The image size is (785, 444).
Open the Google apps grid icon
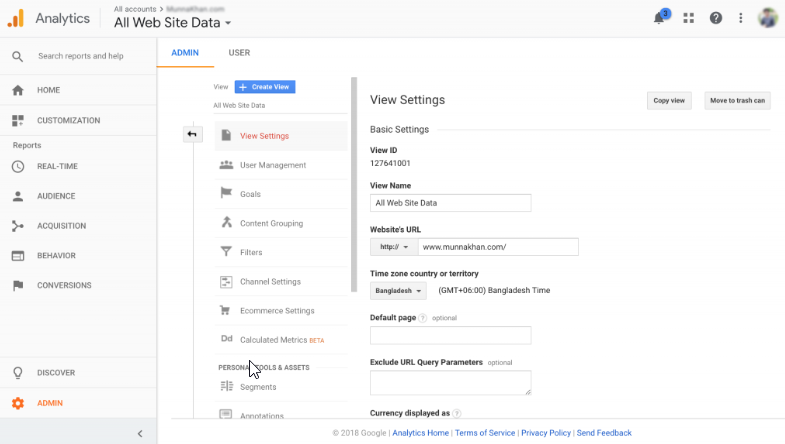(688, 18)
